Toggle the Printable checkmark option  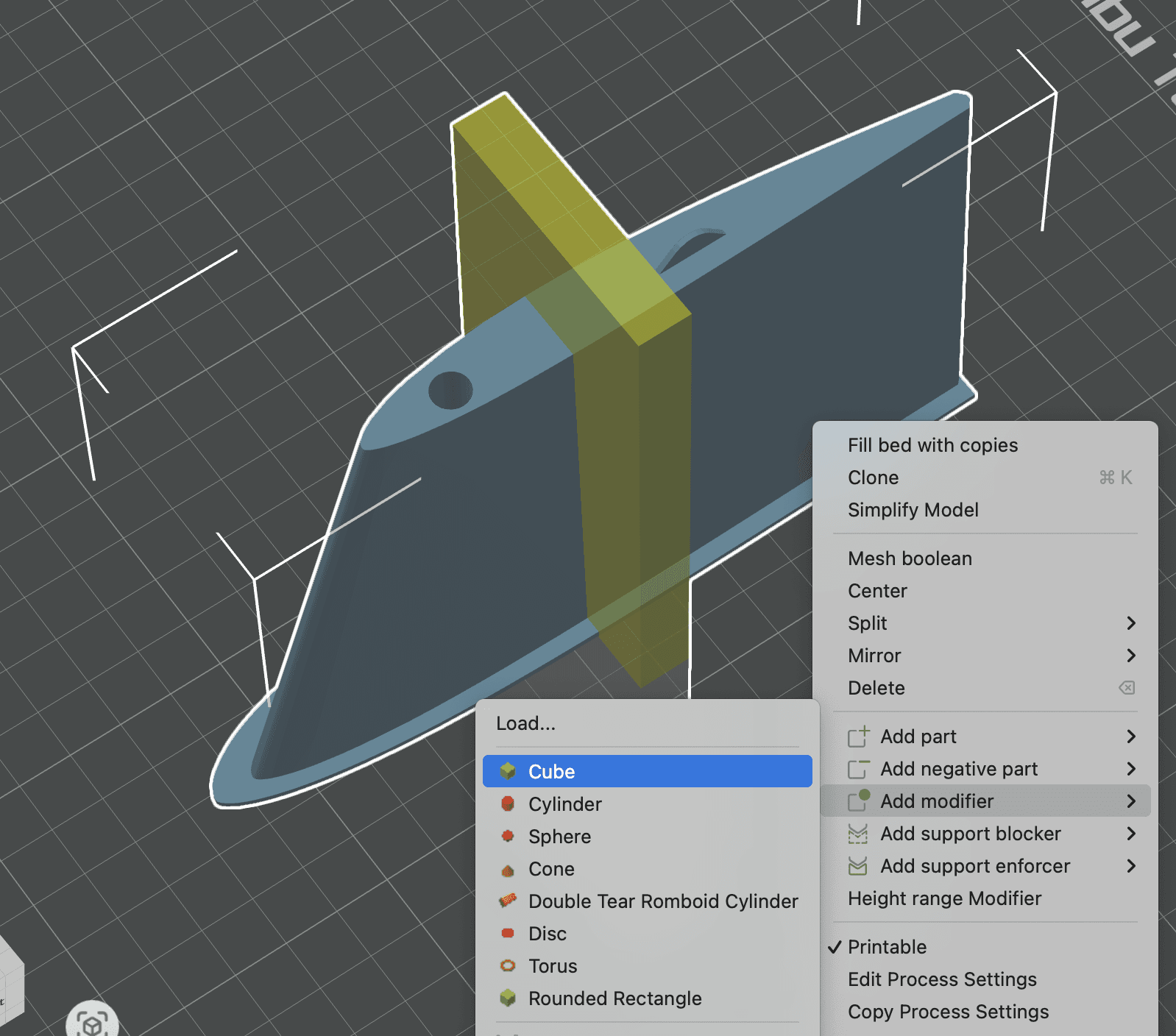click(985, 946)
